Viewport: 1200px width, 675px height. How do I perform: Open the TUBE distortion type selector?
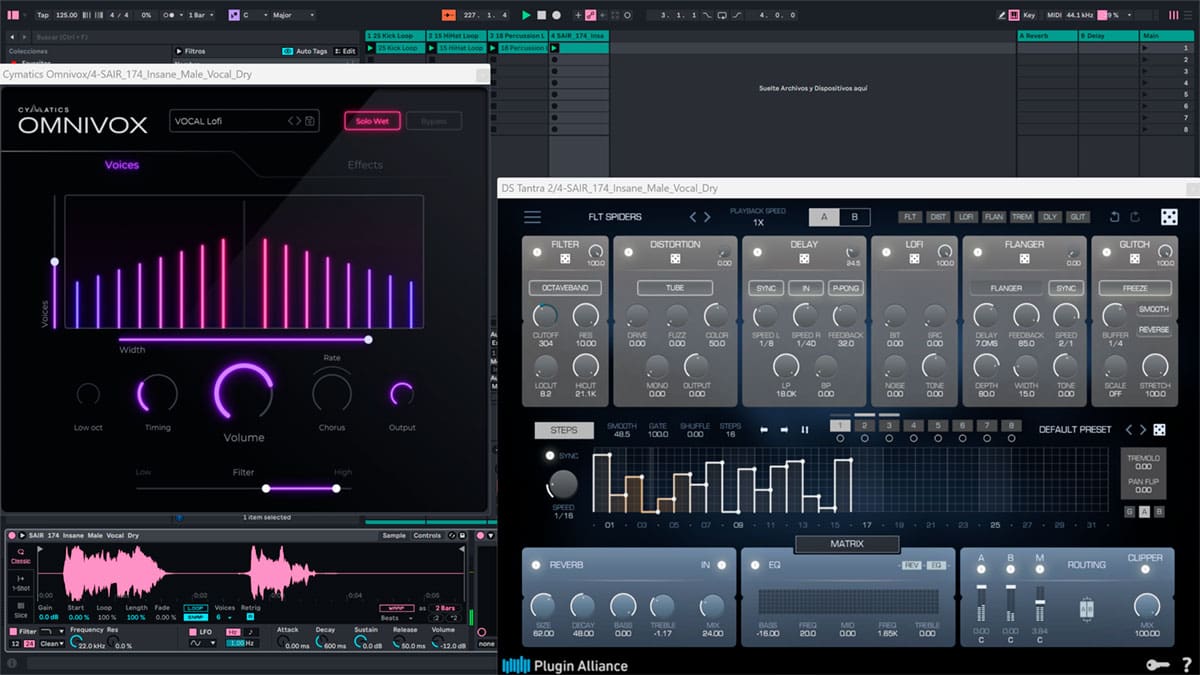click(x=675, y=288)
